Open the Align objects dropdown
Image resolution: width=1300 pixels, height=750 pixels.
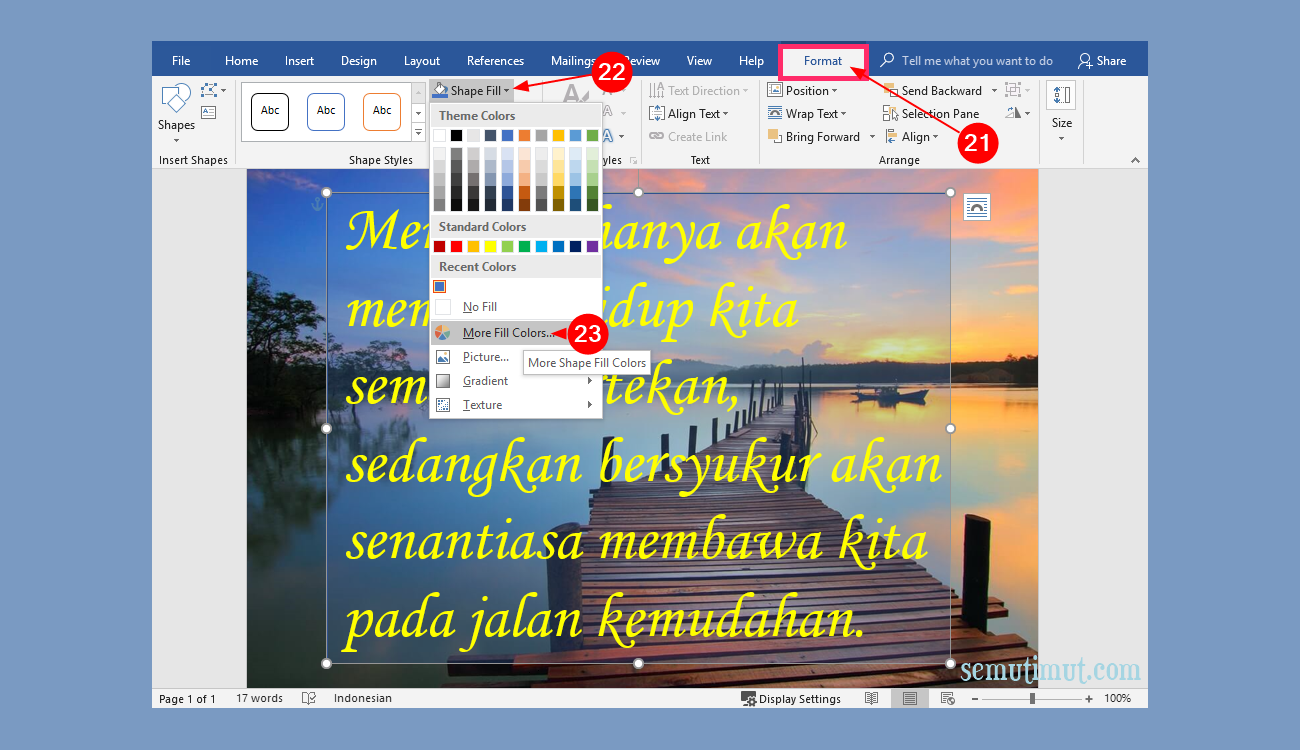point(911,137)
